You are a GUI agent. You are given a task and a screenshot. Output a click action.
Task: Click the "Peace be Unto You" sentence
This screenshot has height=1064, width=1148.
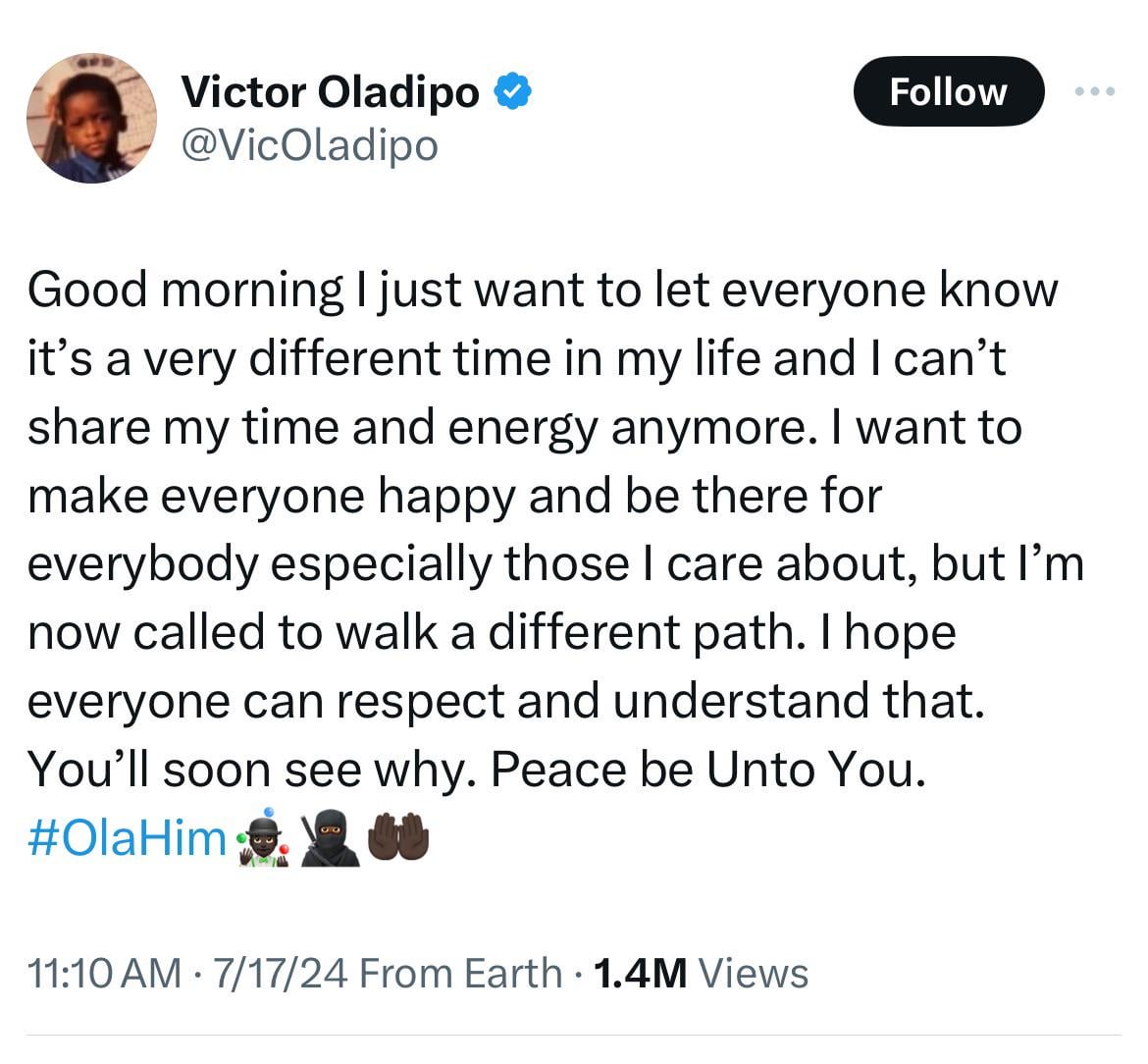706,770
